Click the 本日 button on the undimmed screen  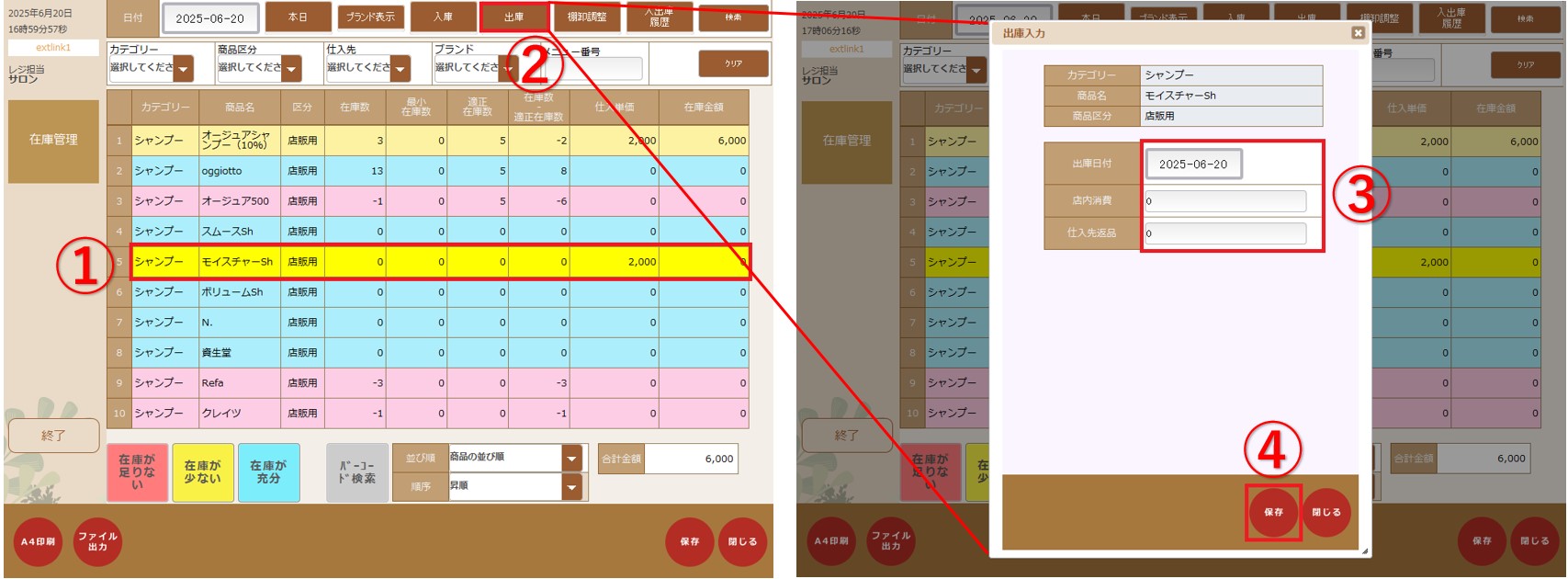coord(298,17)
